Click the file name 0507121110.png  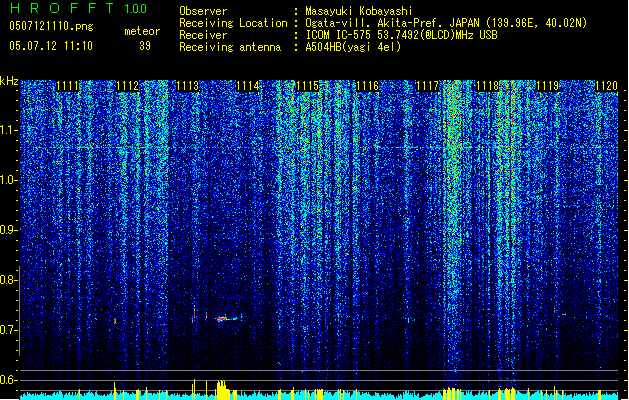click(x=51, y=26)
